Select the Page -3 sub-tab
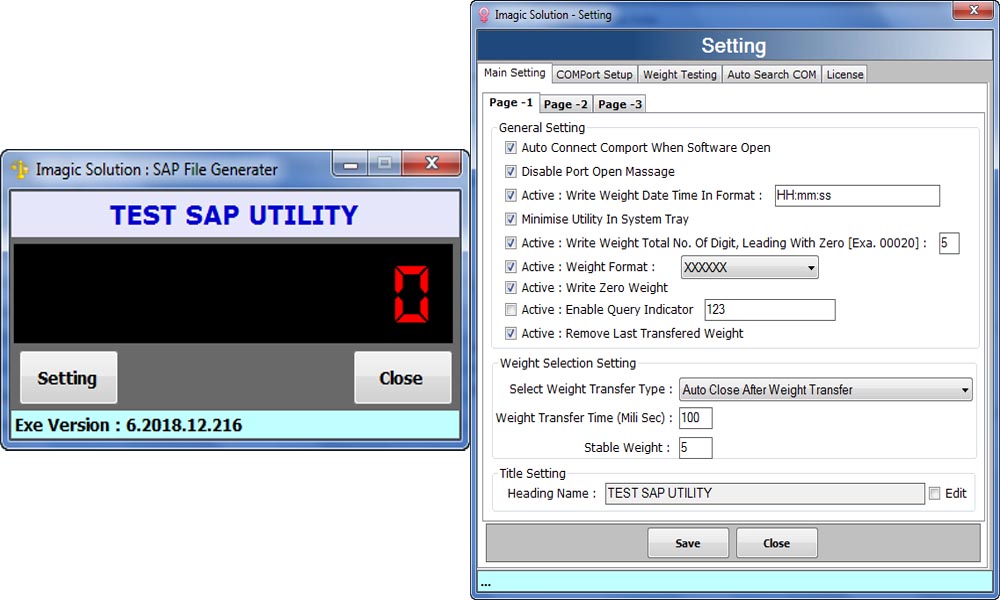Viewport: 1000px width, 600px height. pyautogui.click(x=620, y=104)
